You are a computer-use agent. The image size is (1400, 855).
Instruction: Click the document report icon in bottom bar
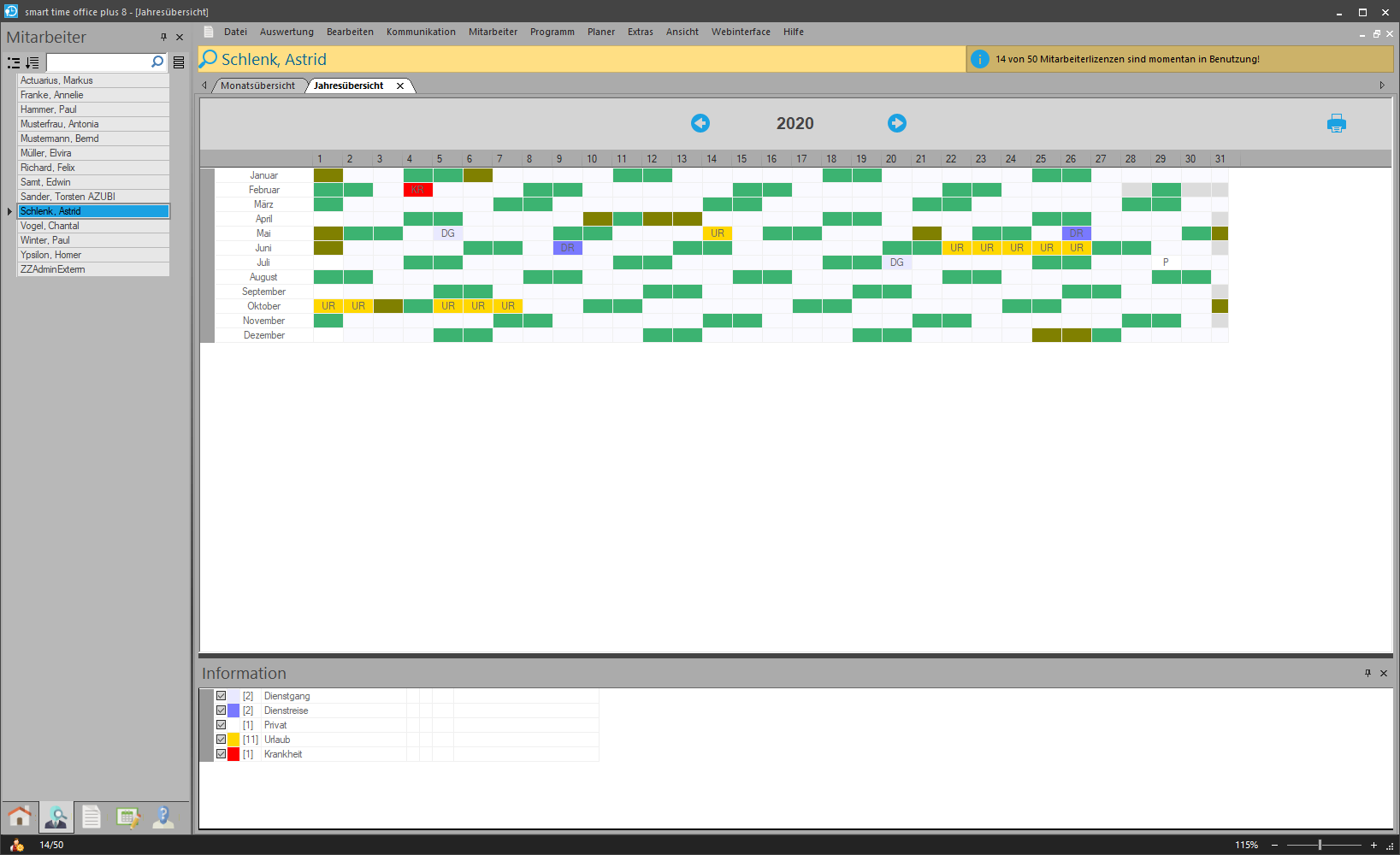[x=92, y=817]
